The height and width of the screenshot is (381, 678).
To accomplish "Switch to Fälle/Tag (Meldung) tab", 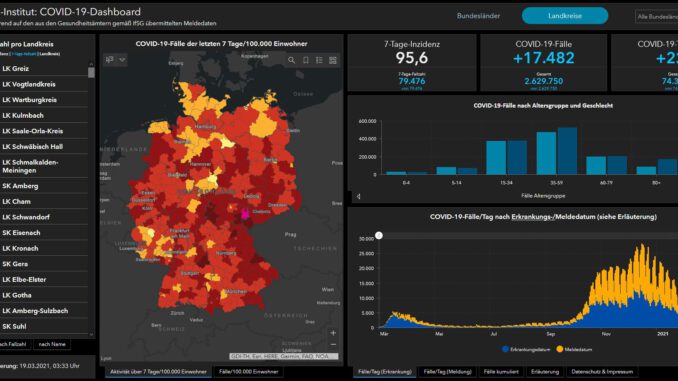I will tap(448, 371).
